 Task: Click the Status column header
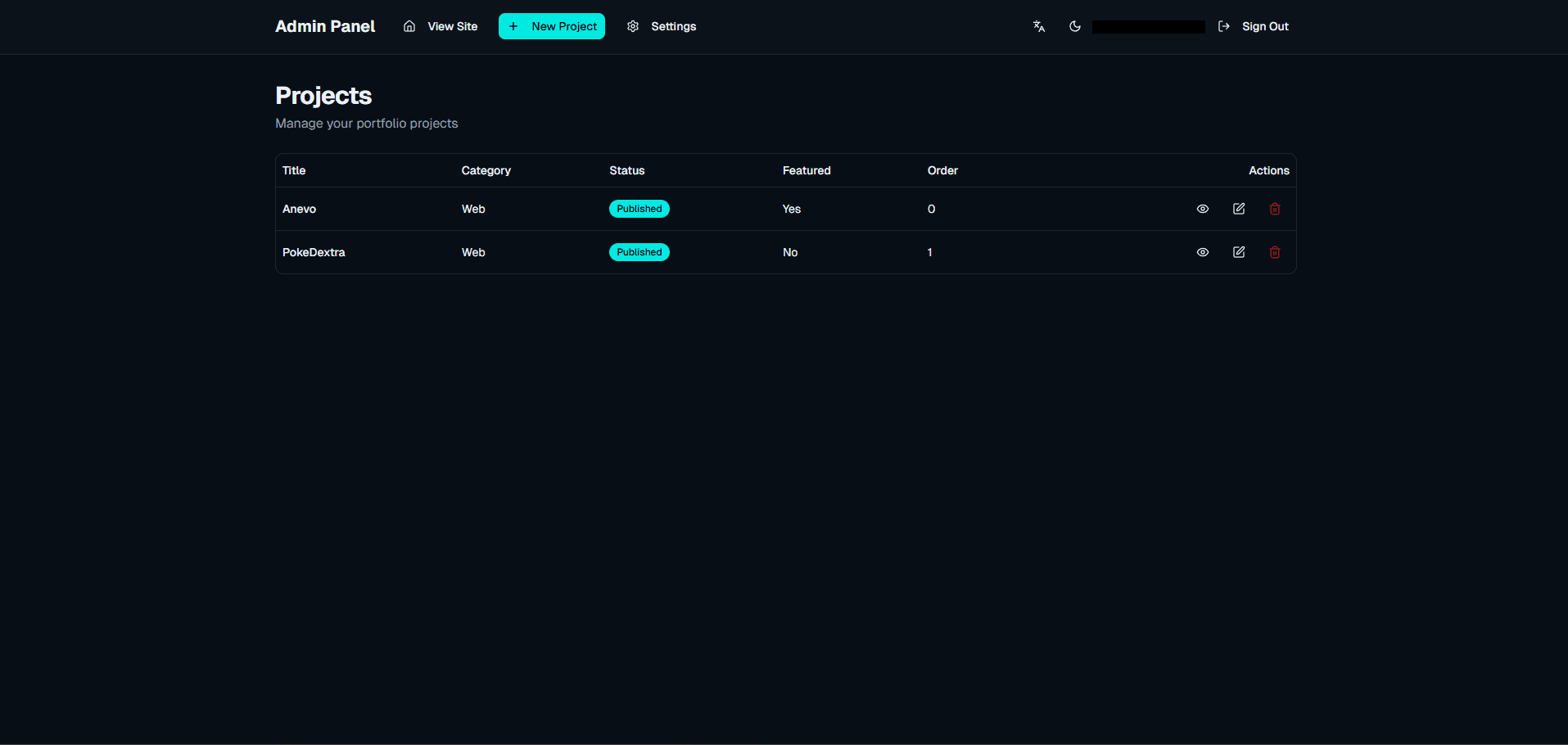click(626, 170)
